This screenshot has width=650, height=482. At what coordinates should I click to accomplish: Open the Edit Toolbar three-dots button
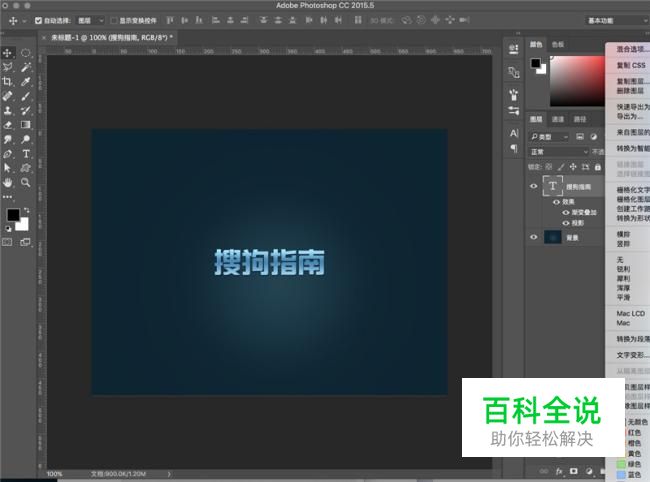pos(7,197)
